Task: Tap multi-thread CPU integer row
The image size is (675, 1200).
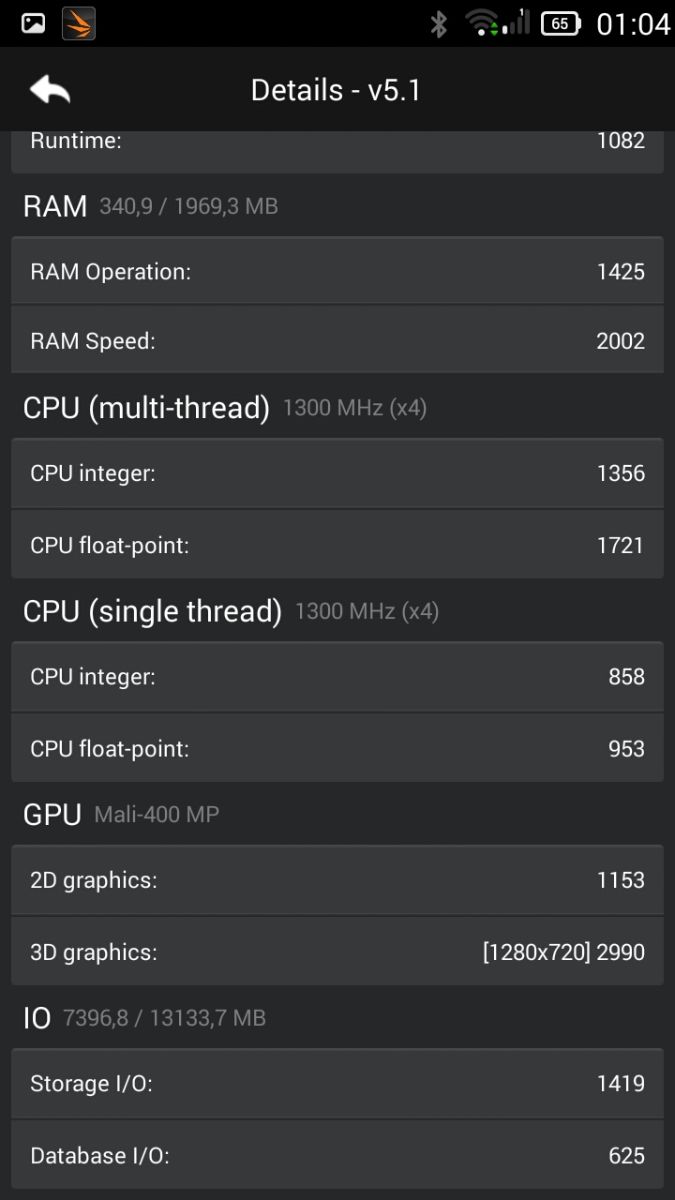Action: tap(337, 473)
